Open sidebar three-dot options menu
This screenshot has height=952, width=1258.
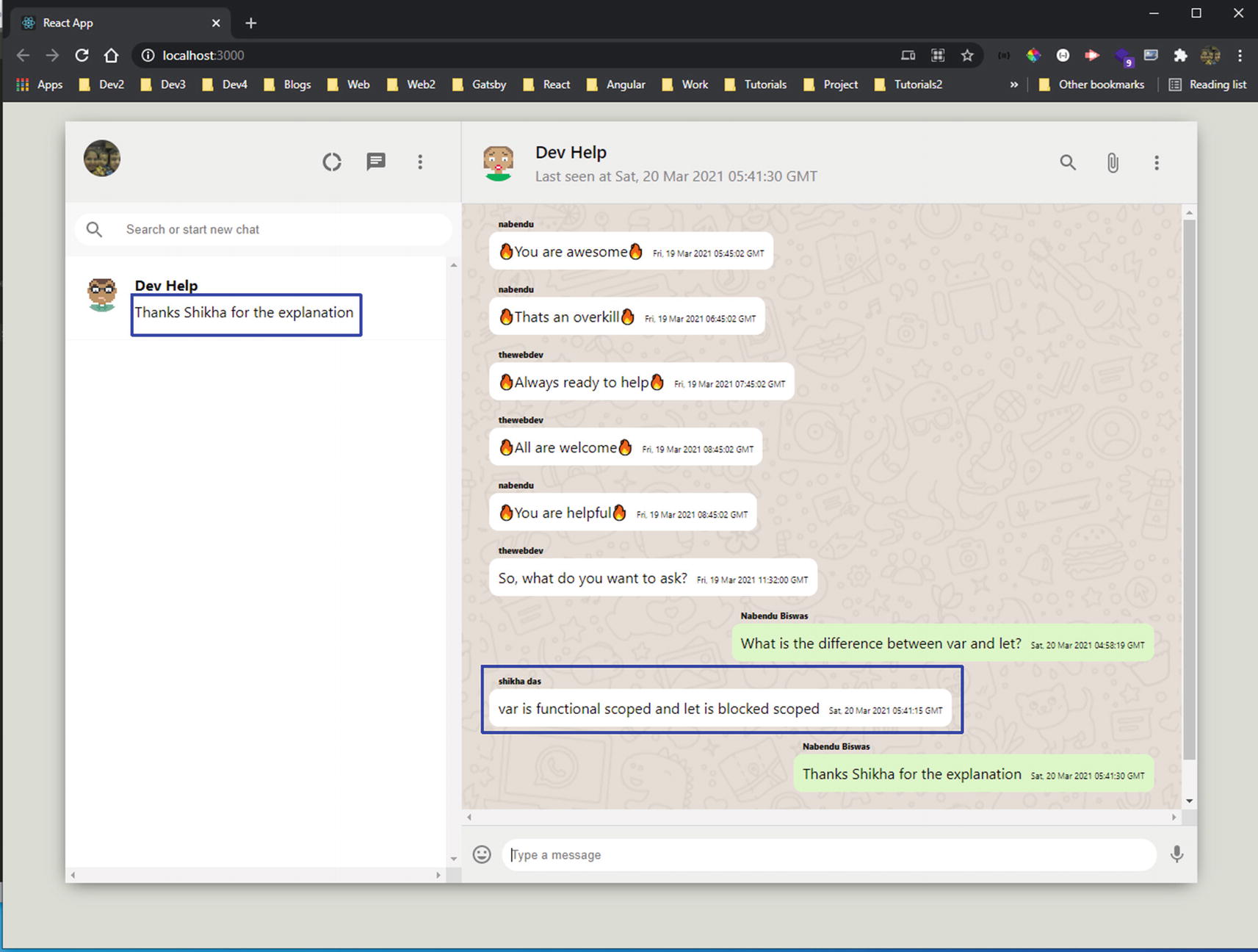point(420,162)
